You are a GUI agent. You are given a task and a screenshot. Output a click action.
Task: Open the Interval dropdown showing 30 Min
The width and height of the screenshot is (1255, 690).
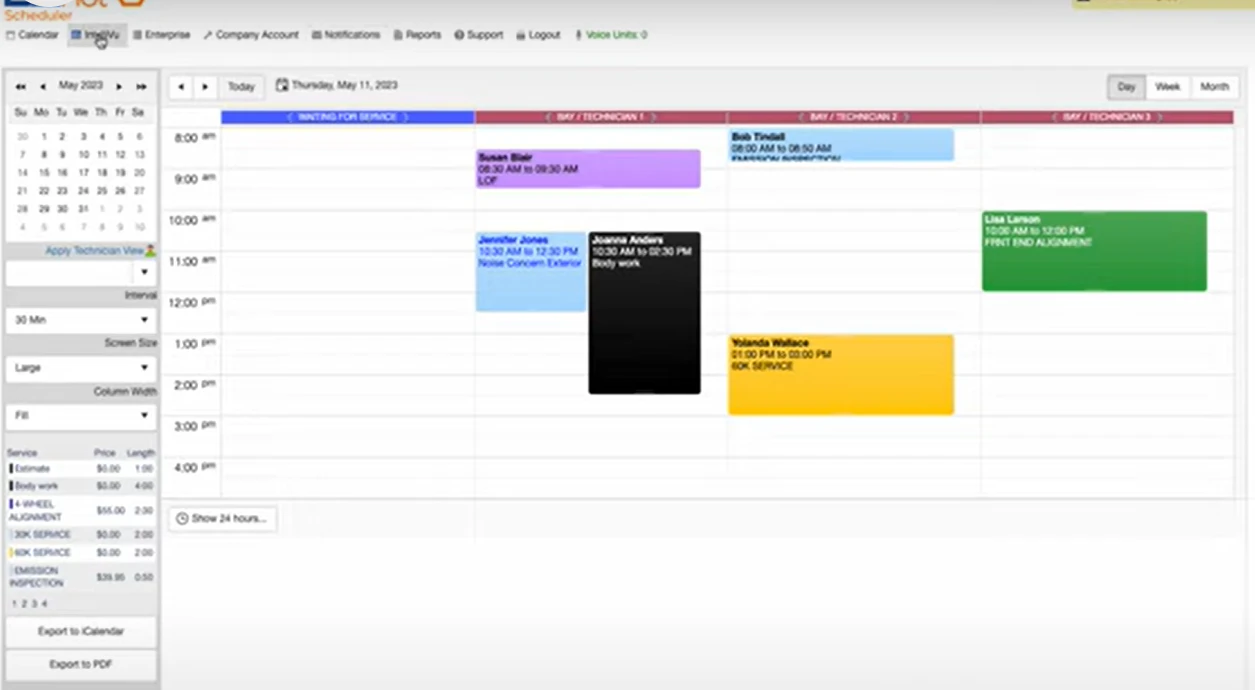pyautogui.click(x=80, y=319)
